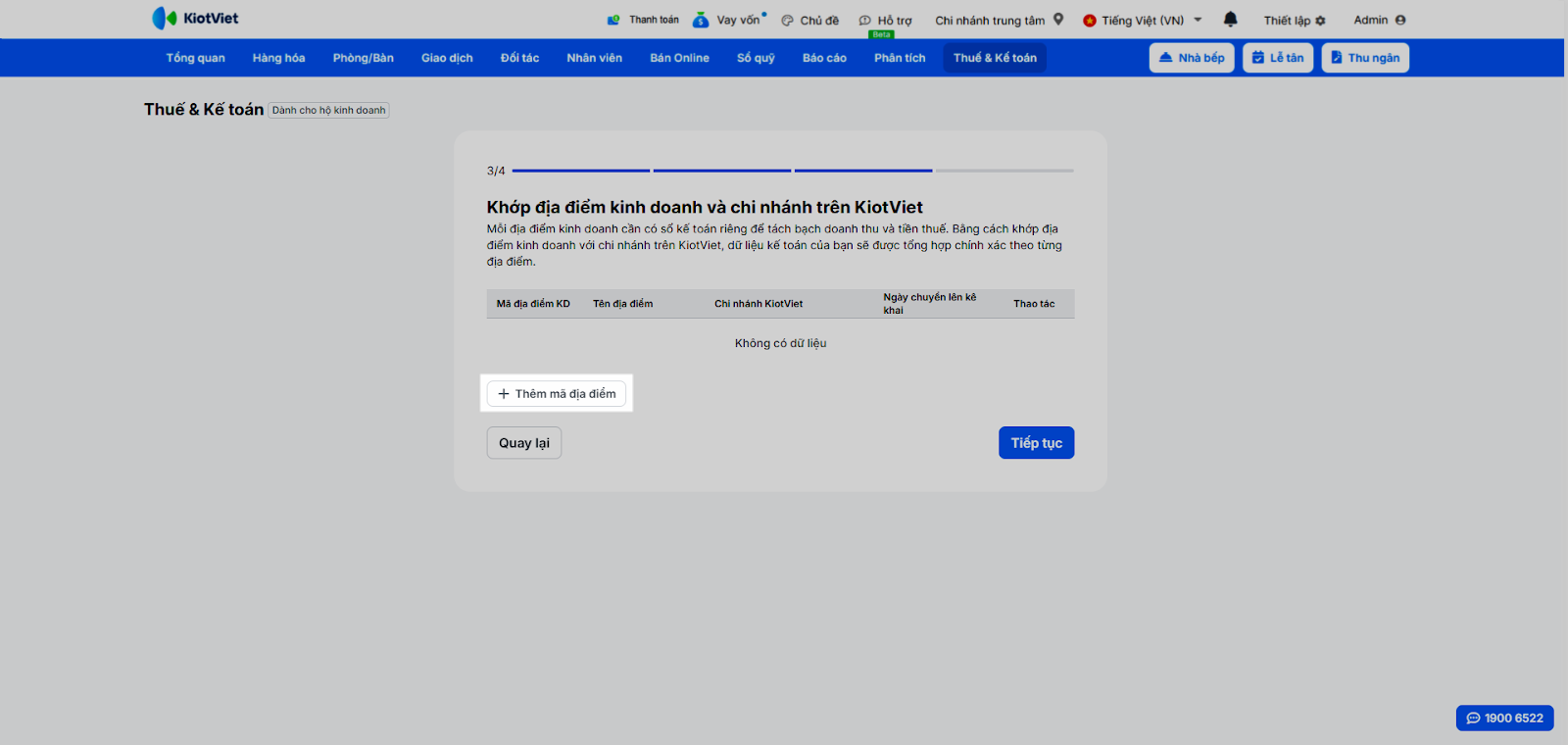Viewport: 1568px width, 745px height.
Task: Click the Hỗ trợ link text
Action: click(x=895, y=21)
